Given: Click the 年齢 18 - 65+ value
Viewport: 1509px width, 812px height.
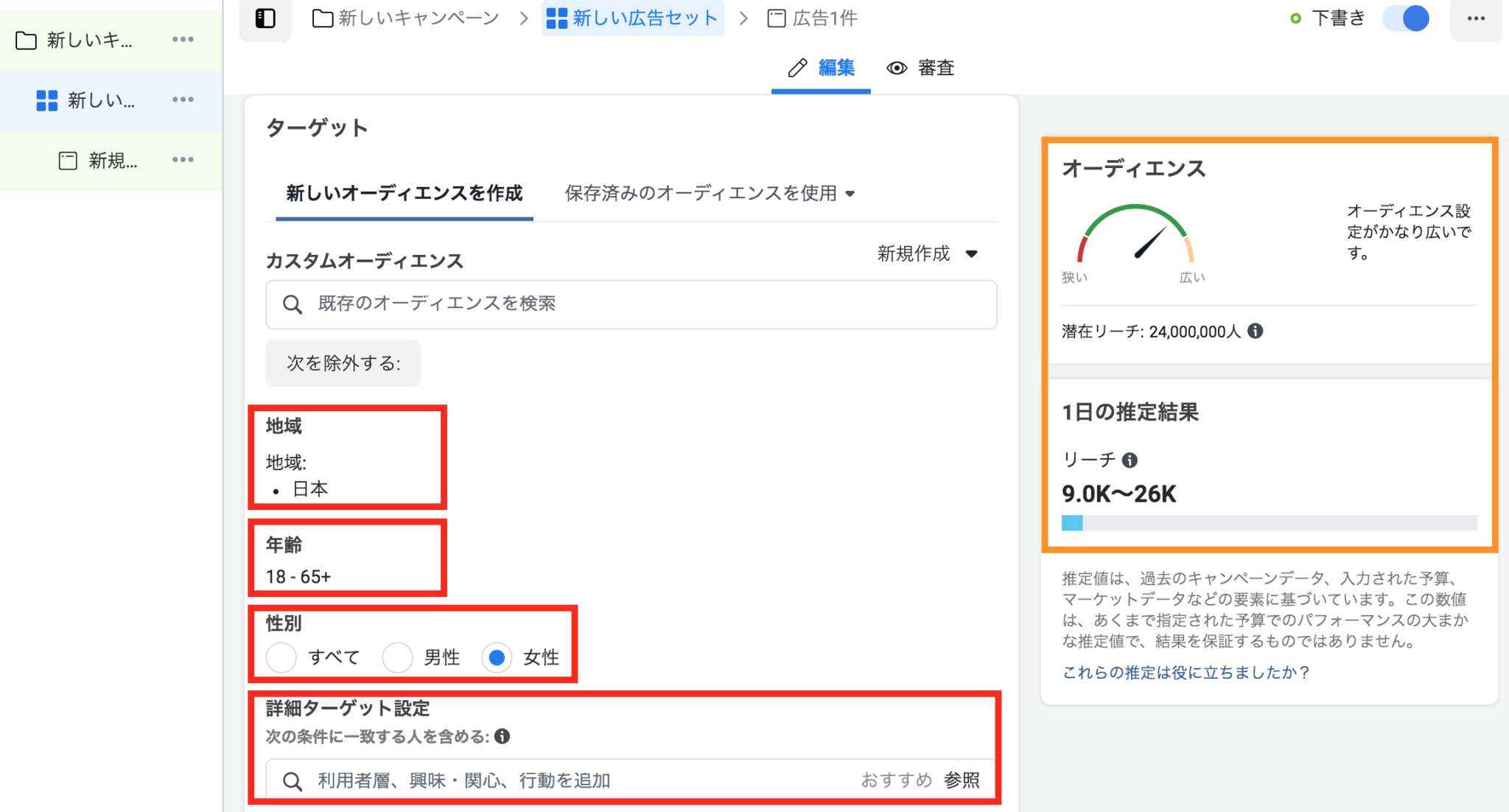Looking at the screenshot, I should point(298,576).
